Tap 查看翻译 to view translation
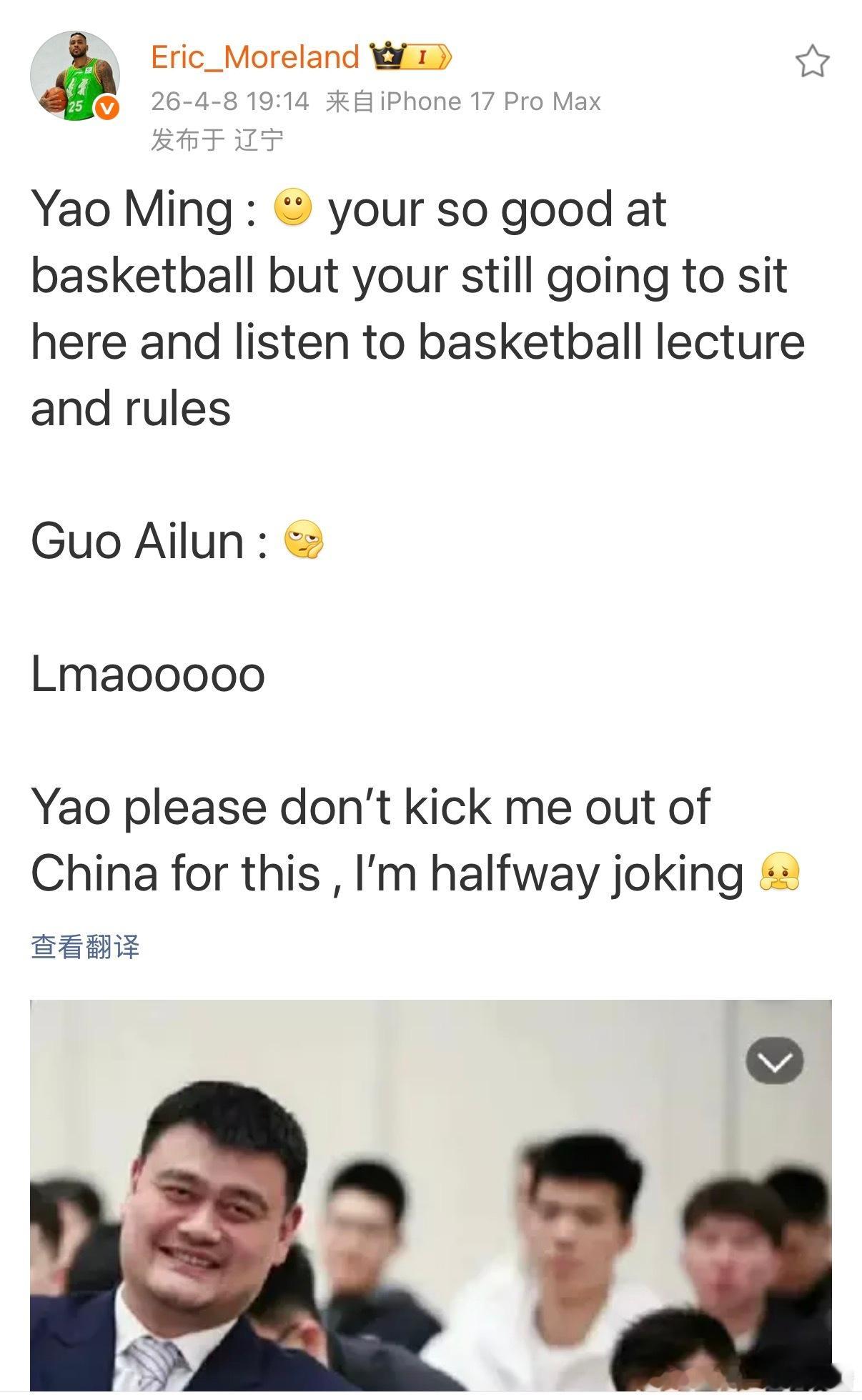This screenshot has width=862, height=1400. pyautogui.click(x=85, y=946)
